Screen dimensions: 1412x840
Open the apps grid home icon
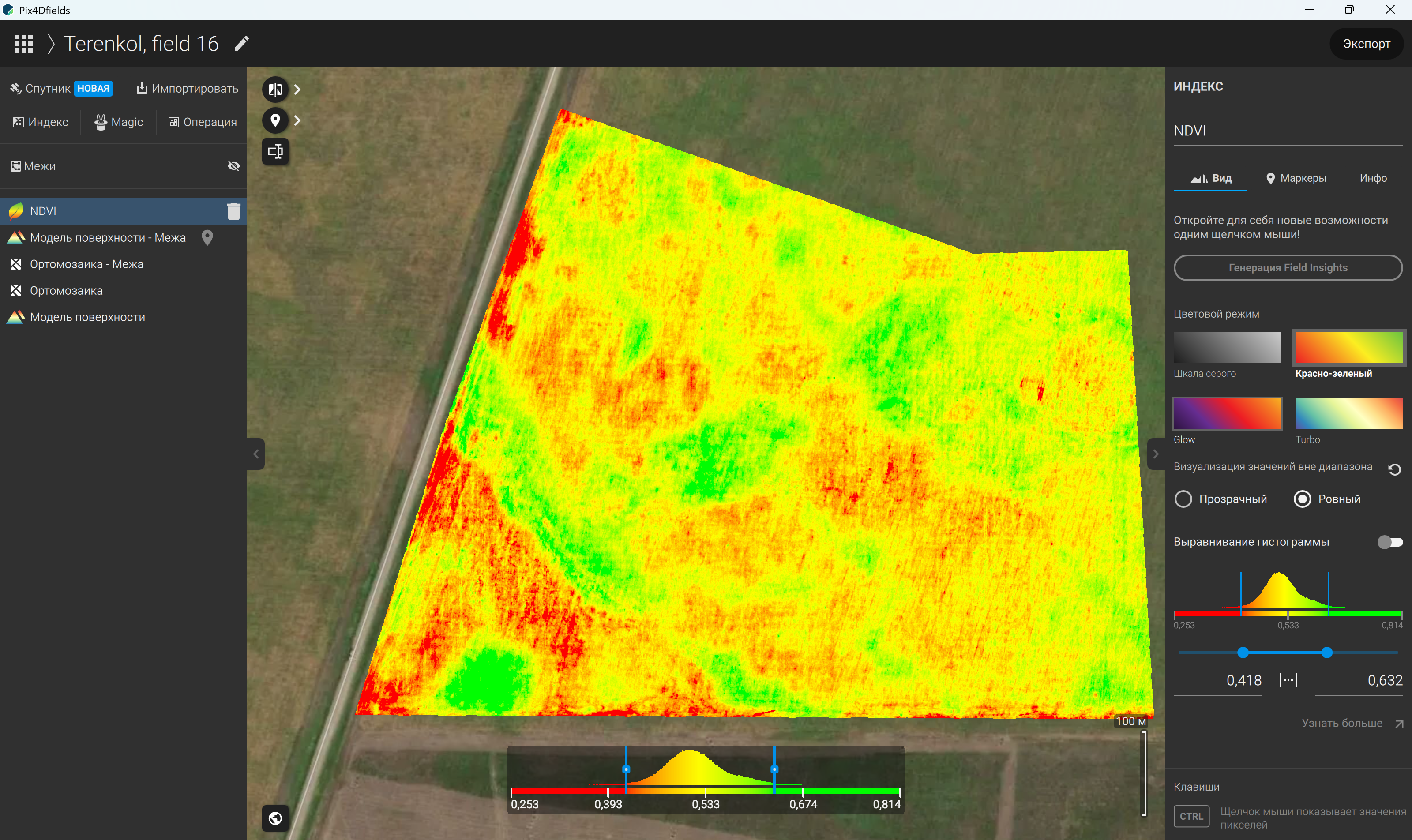[x=23, y=44]
